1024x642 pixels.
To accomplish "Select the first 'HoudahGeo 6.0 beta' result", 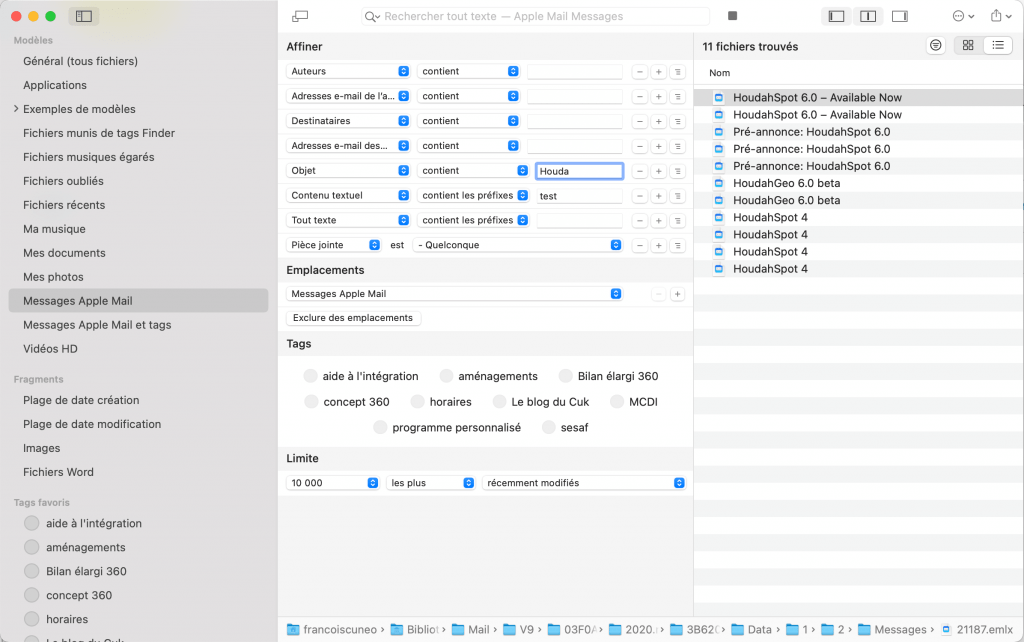I will pyautogui.click(x=859, y=184).
